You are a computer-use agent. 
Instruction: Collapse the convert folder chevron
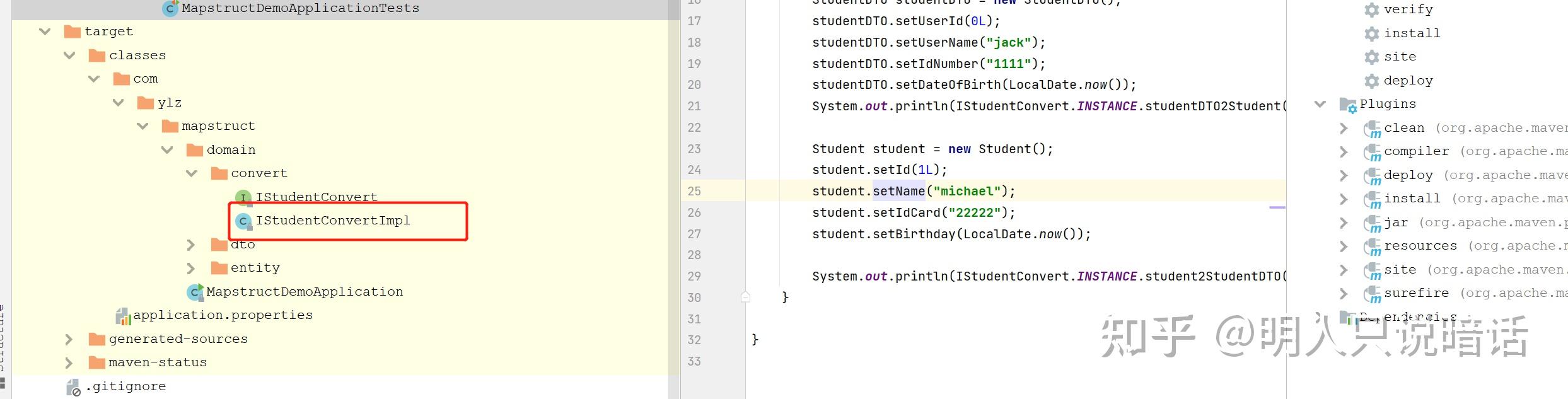[192, 173]
